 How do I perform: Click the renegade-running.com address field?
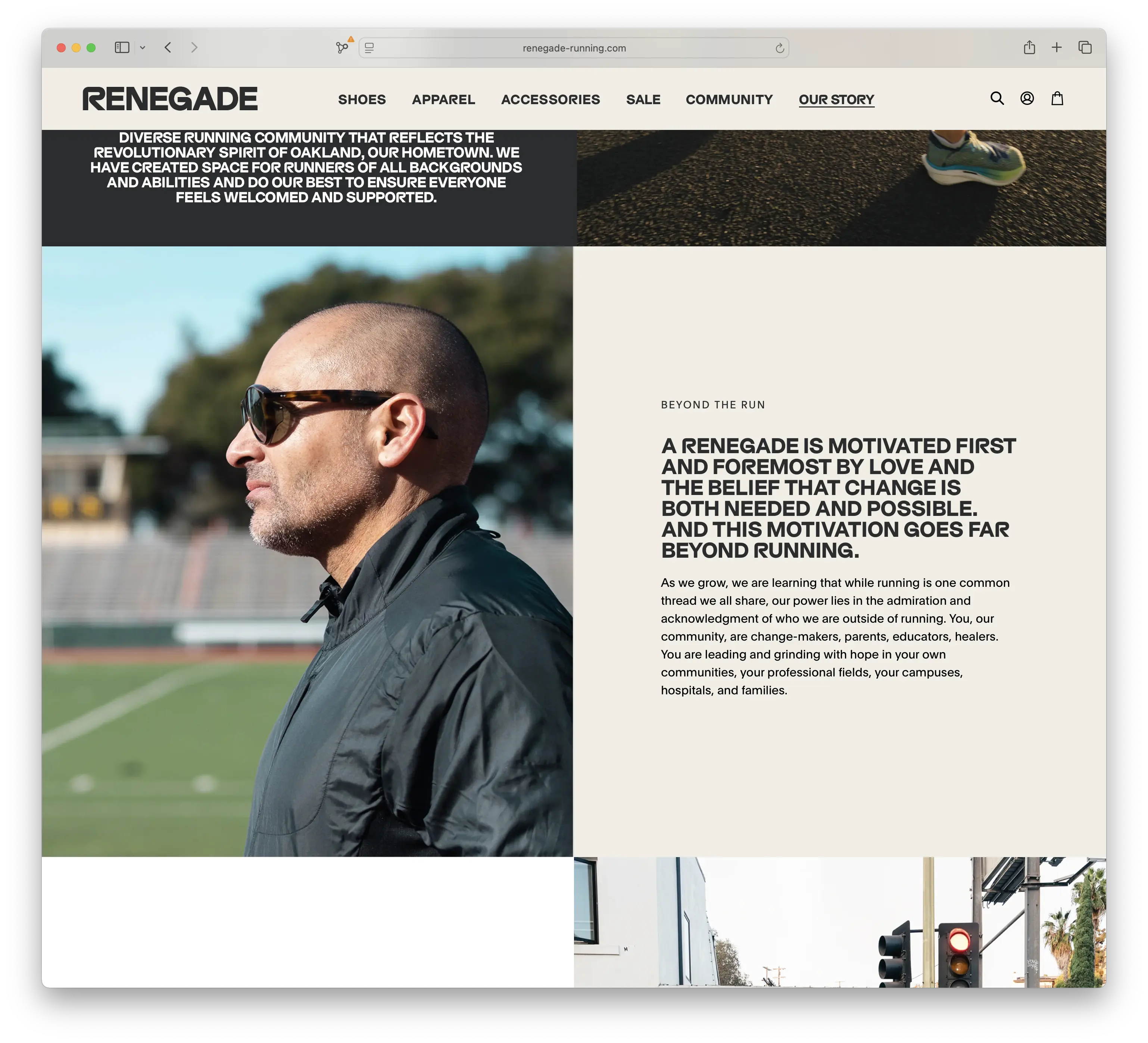point(573,49)
